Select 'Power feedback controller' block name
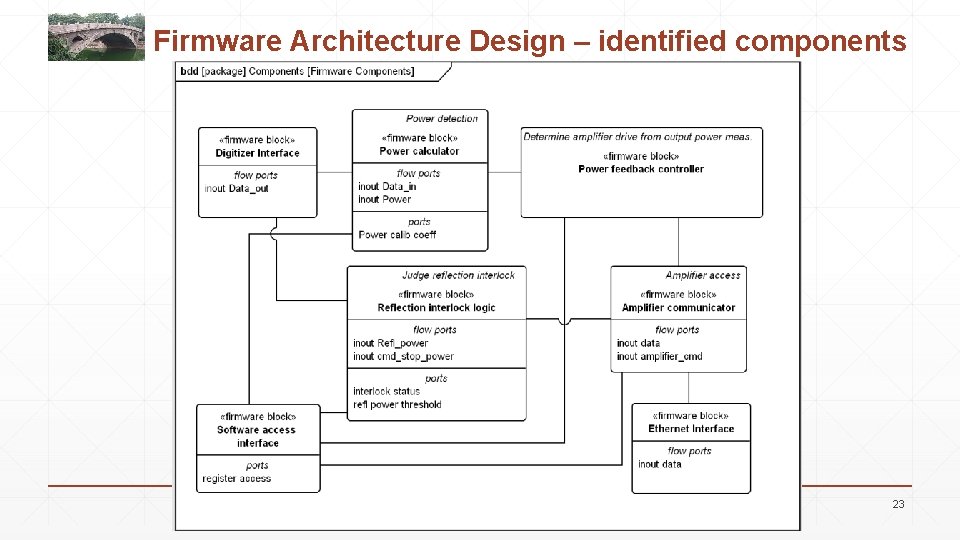The image size is (960, 540). tap(641, 169)
